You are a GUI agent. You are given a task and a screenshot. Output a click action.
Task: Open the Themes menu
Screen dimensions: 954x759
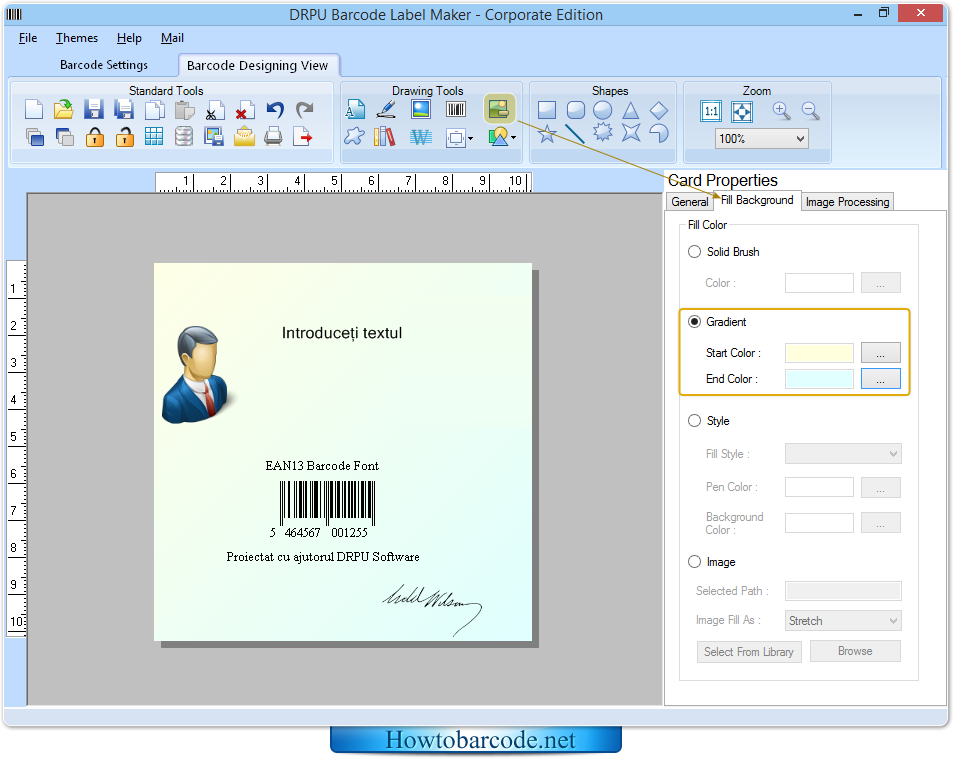pyautogui.click(x=77, y=38)
